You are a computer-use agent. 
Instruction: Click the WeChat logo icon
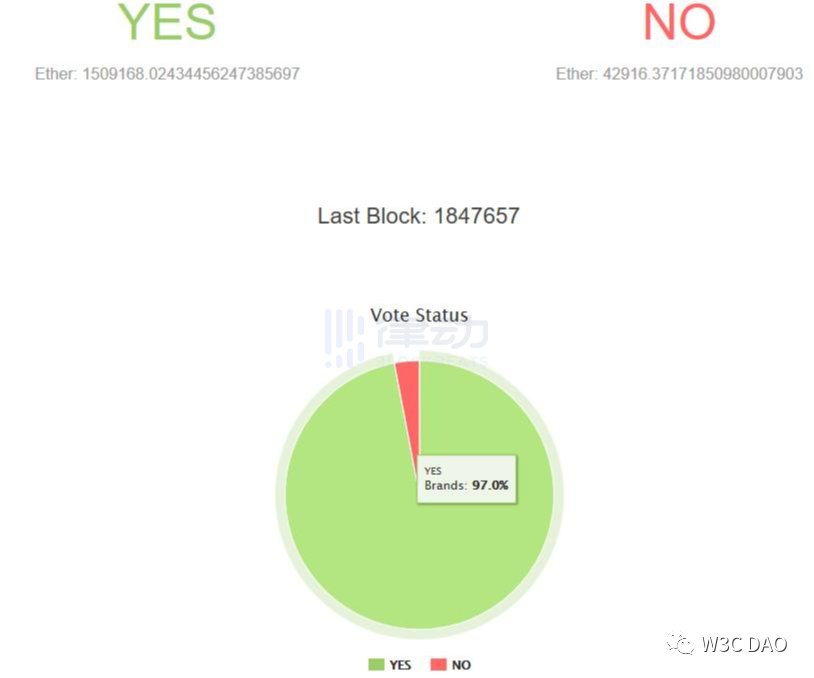point(681,644)
